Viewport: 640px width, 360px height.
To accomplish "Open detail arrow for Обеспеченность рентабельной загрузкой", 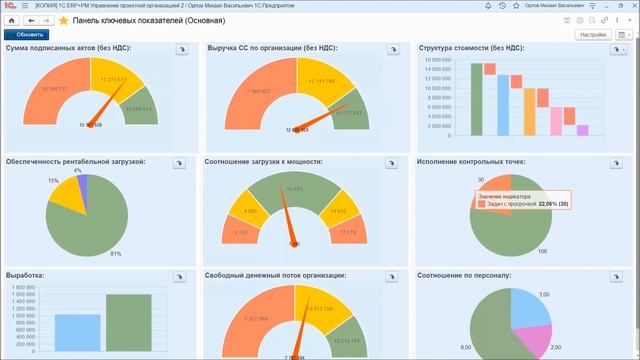I will click(x=179, y=163).
